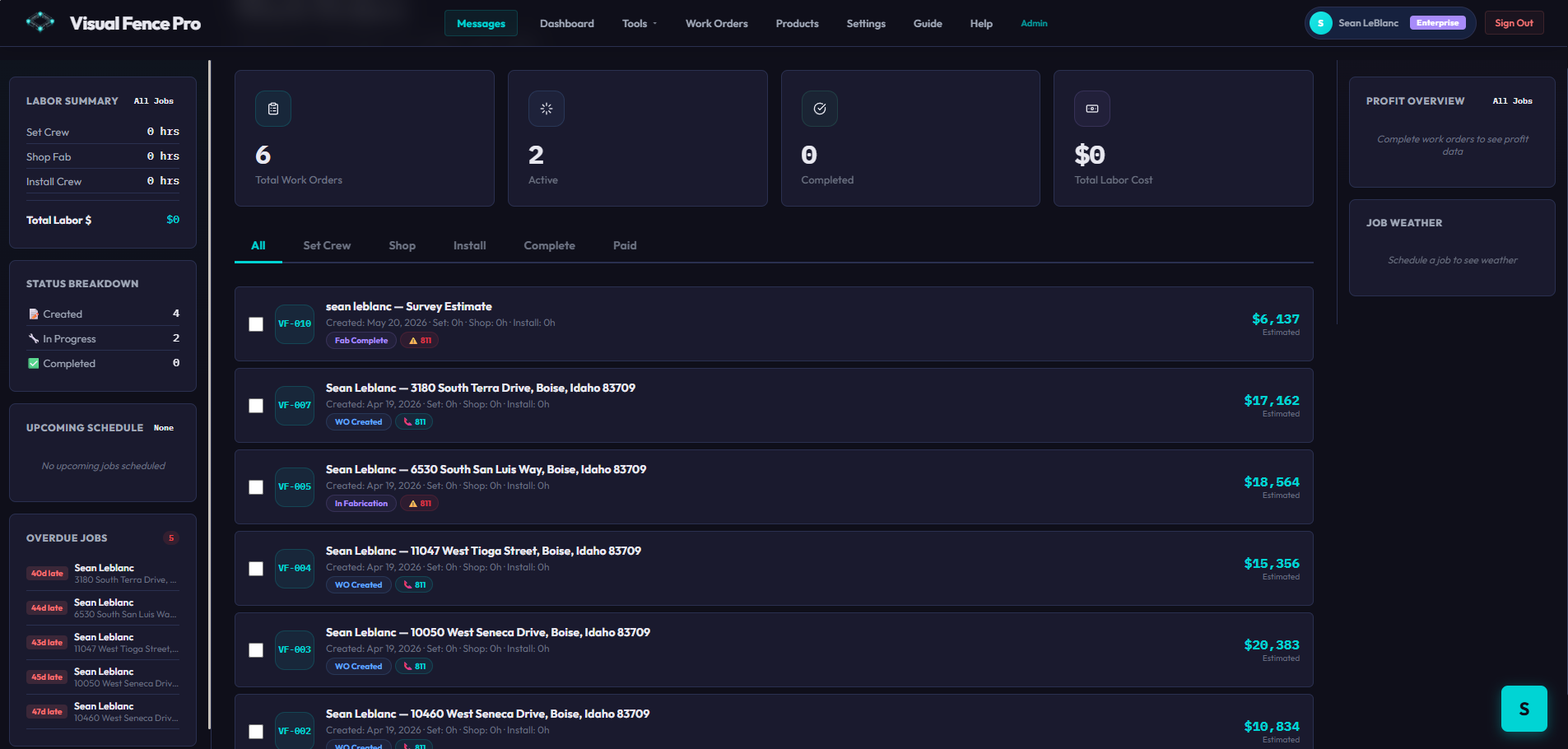Click the Admin link
1568x749 pixels.
click(1035, 24)
